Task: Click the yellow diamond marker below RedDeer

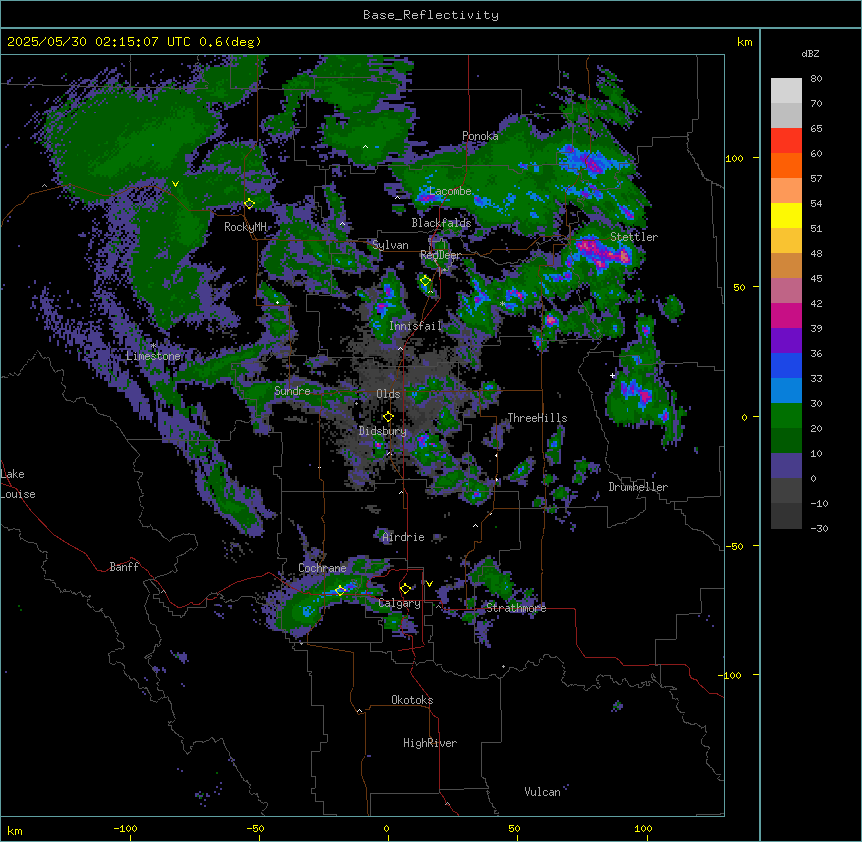Action: click(x=425, y=281)
